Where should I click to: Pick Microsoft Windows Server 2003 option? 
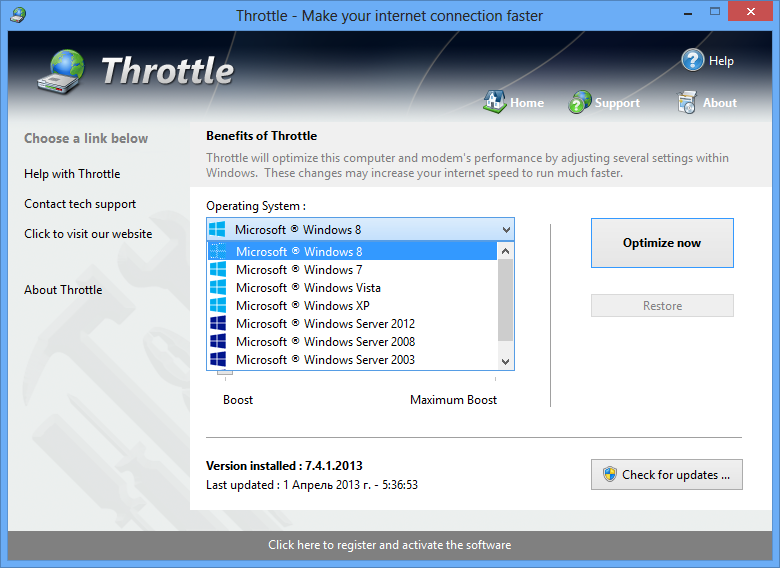(352, 359)
